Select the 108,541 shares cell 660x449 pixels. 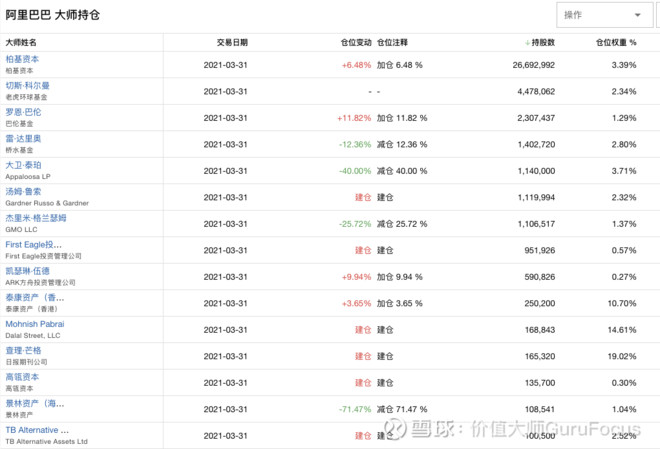click(x=540, y=410)
